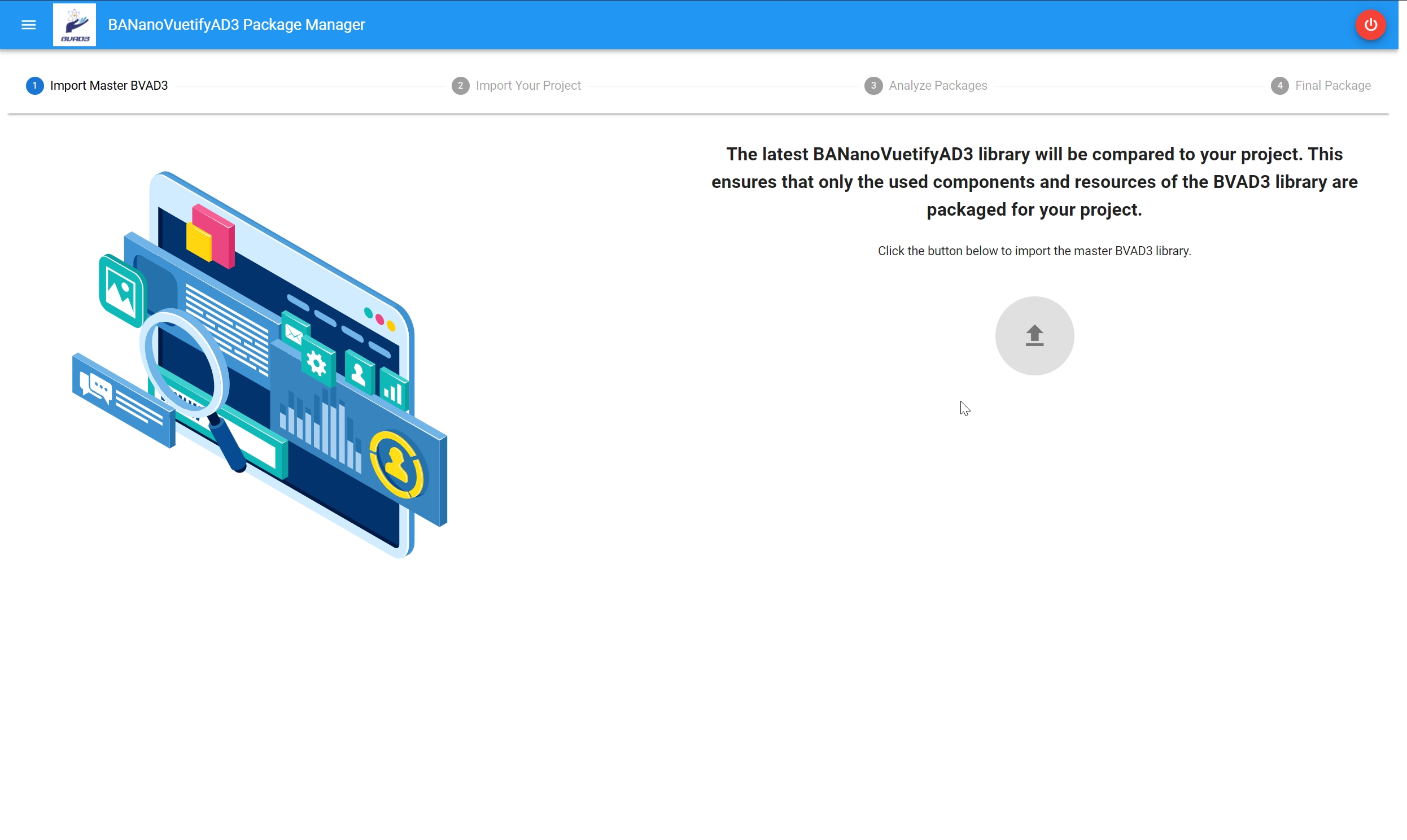Click the BVAD3 logo image
1407x840 pixels.
click(74, 25)
